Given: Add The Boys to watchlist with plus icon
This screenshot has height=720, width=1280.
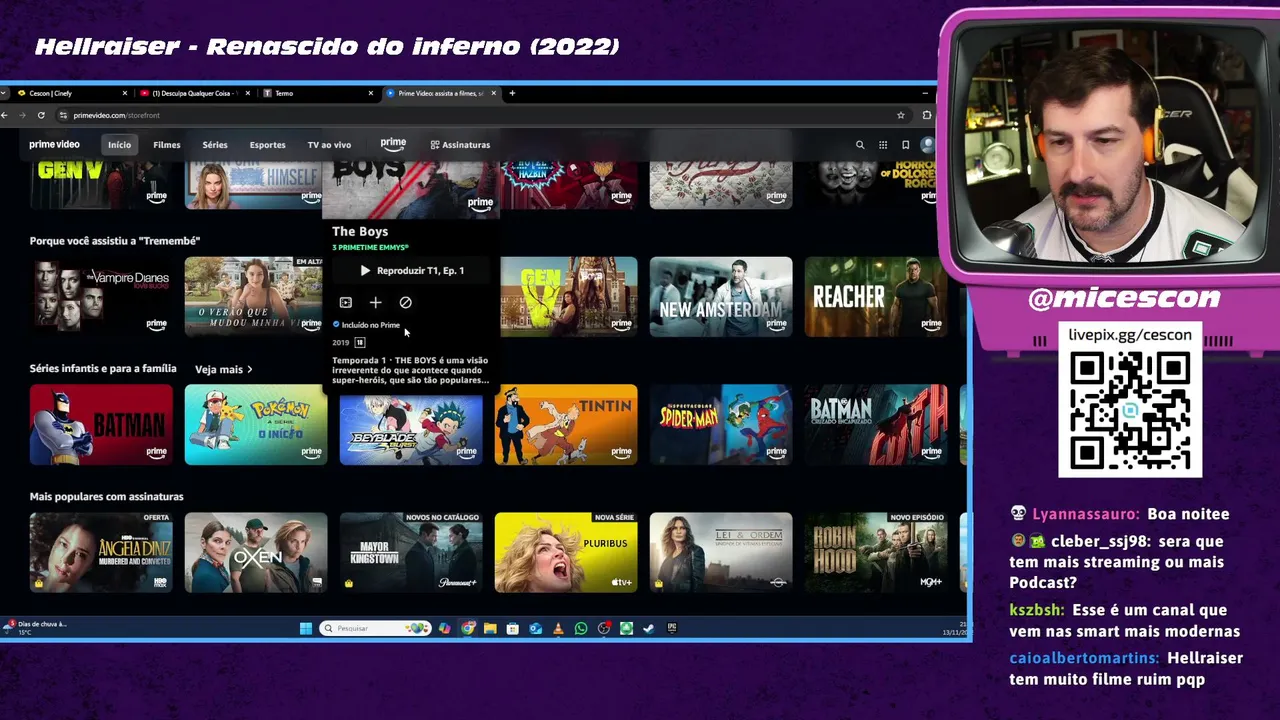Looking at the screenshot, I should [x=375, y=302].
